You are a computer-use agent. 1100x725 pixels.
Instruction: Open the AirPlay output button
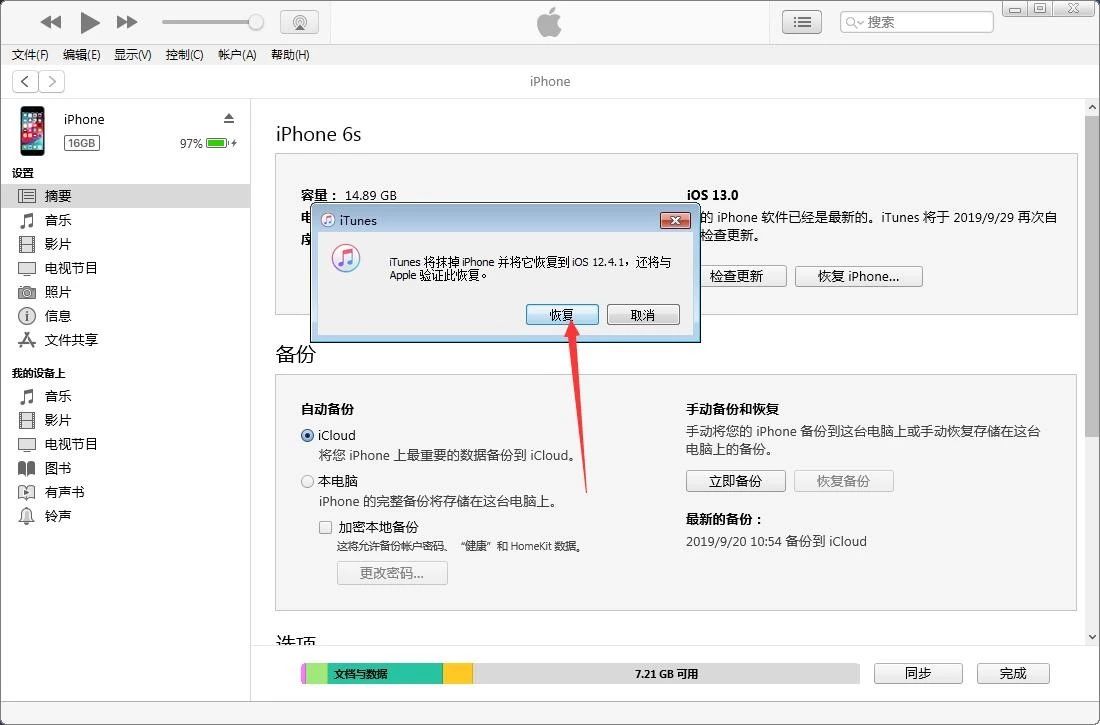click(300, 22)
